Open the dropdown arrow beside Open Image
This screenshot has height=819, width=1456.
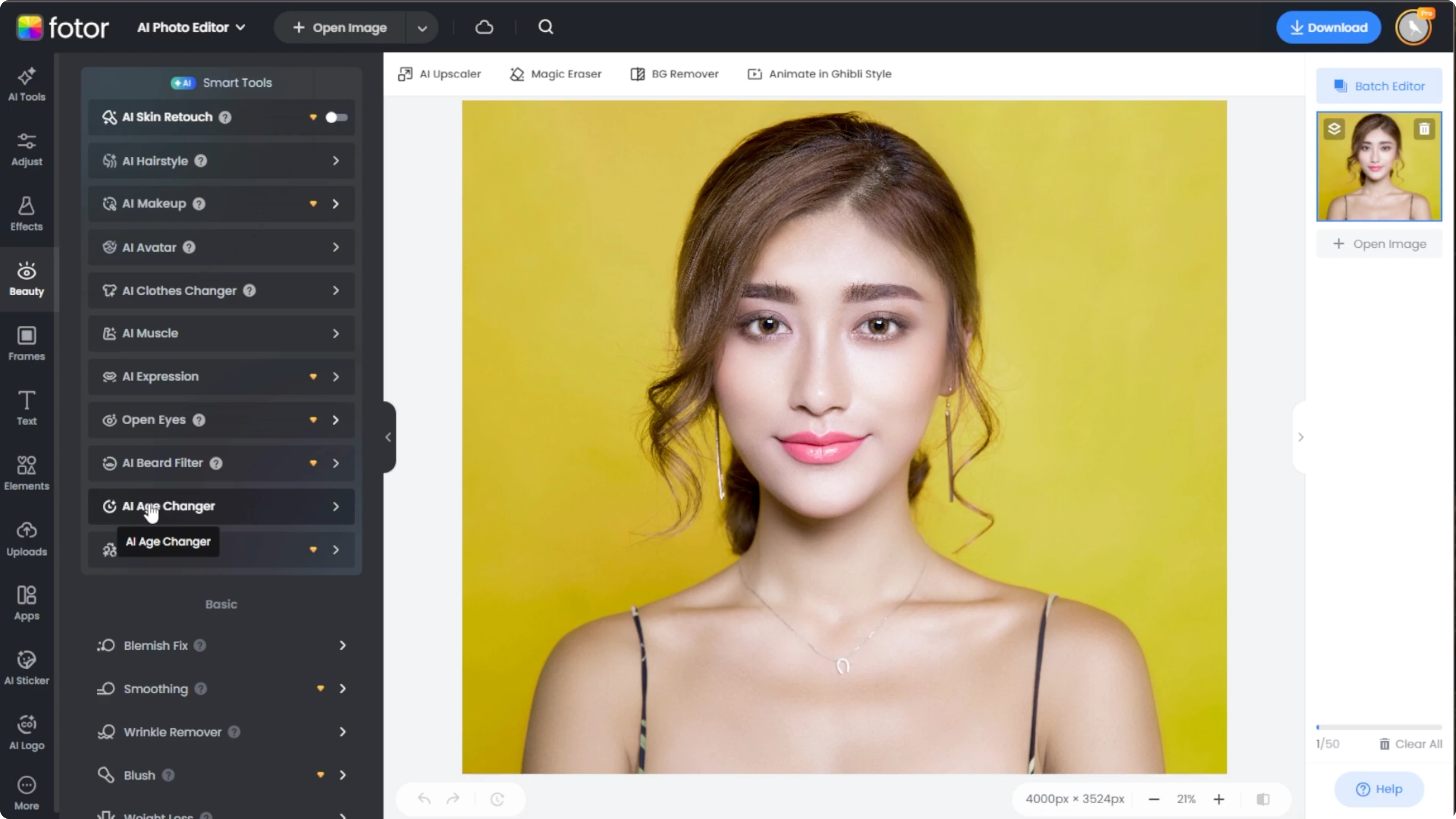click(x=422, y=28)
